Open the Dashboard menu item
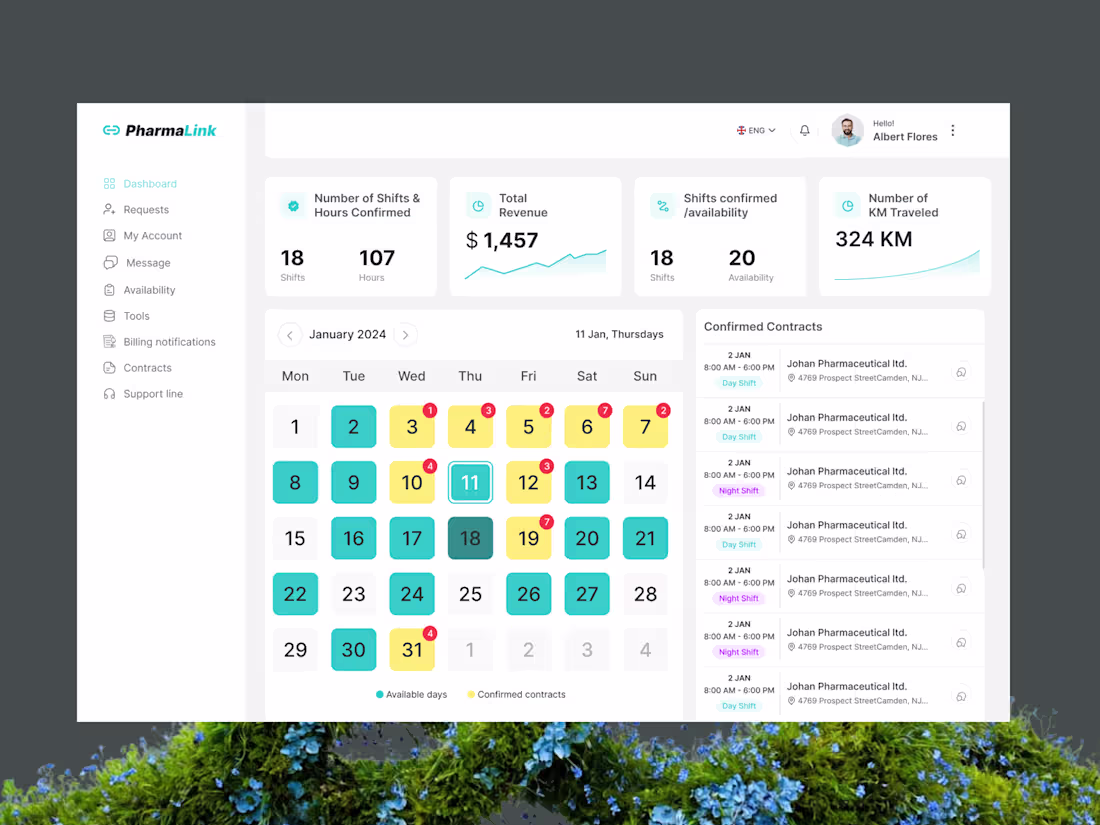 click(140, 184)
